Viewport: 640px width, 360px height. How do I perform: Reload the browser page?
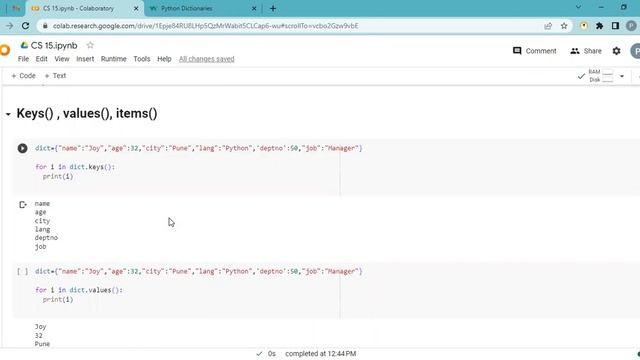[x=25, y=26]
